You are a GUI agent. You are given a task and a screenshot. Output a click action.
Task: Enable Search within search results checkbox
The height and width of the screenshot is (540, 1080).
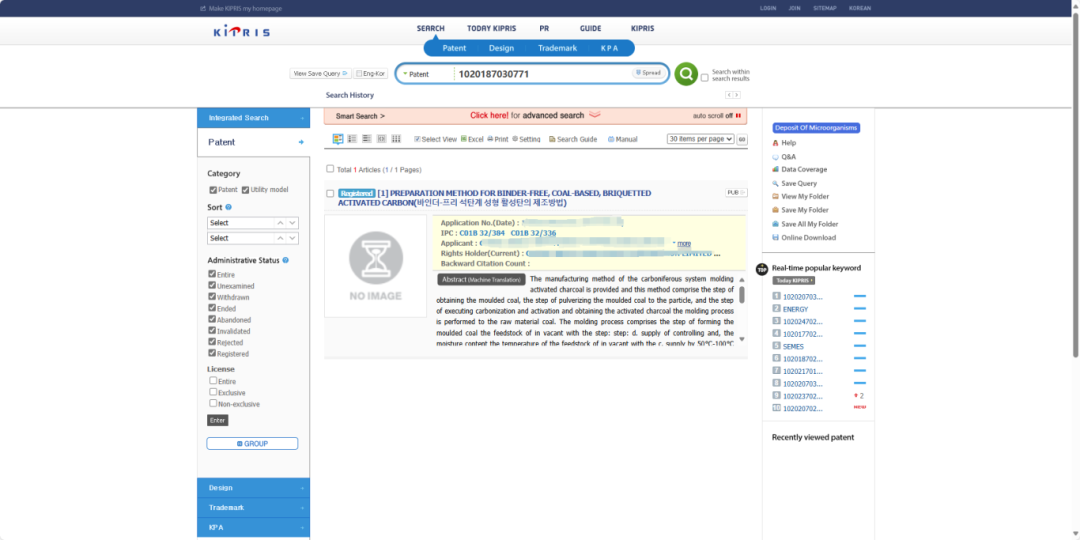(705, 78)
